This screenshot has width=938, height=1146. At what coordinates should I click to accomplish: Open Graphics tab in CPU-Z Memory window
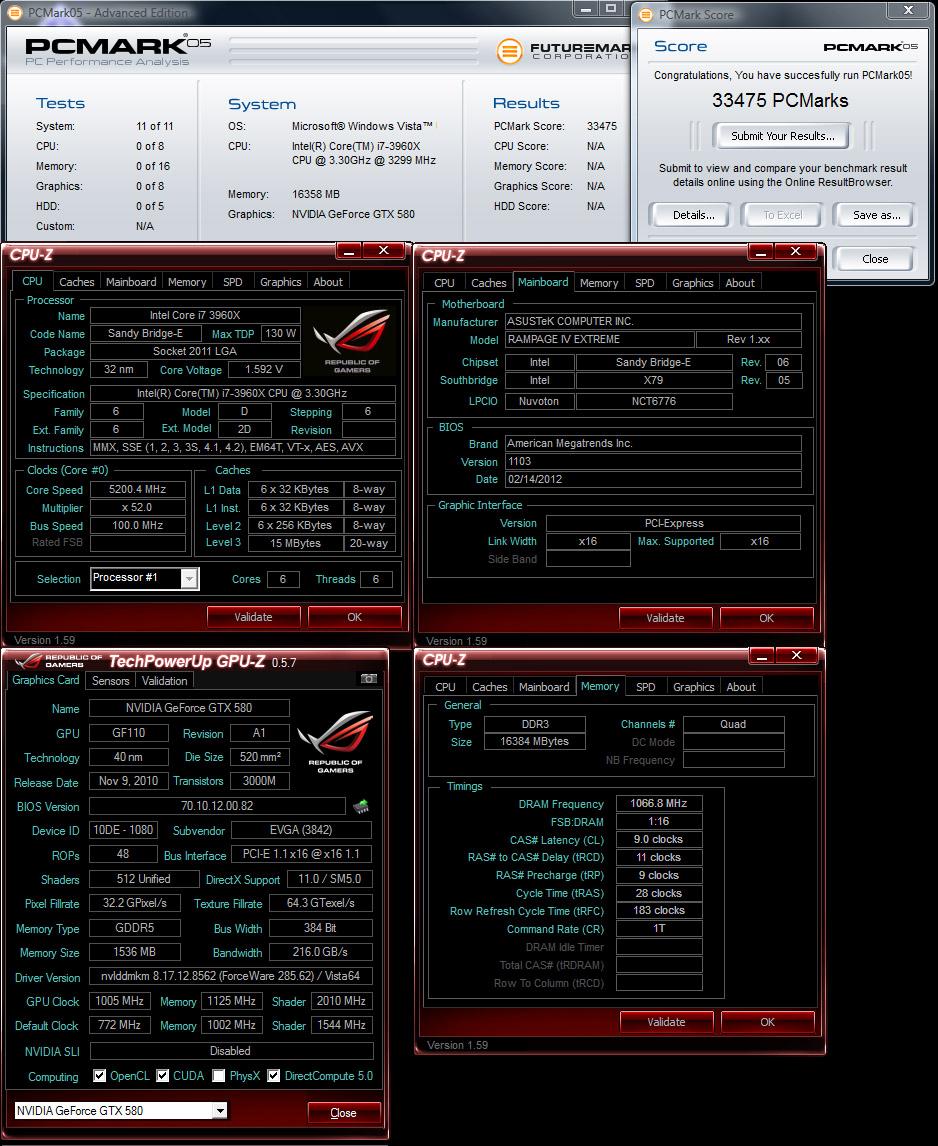[x=693, y=687]
